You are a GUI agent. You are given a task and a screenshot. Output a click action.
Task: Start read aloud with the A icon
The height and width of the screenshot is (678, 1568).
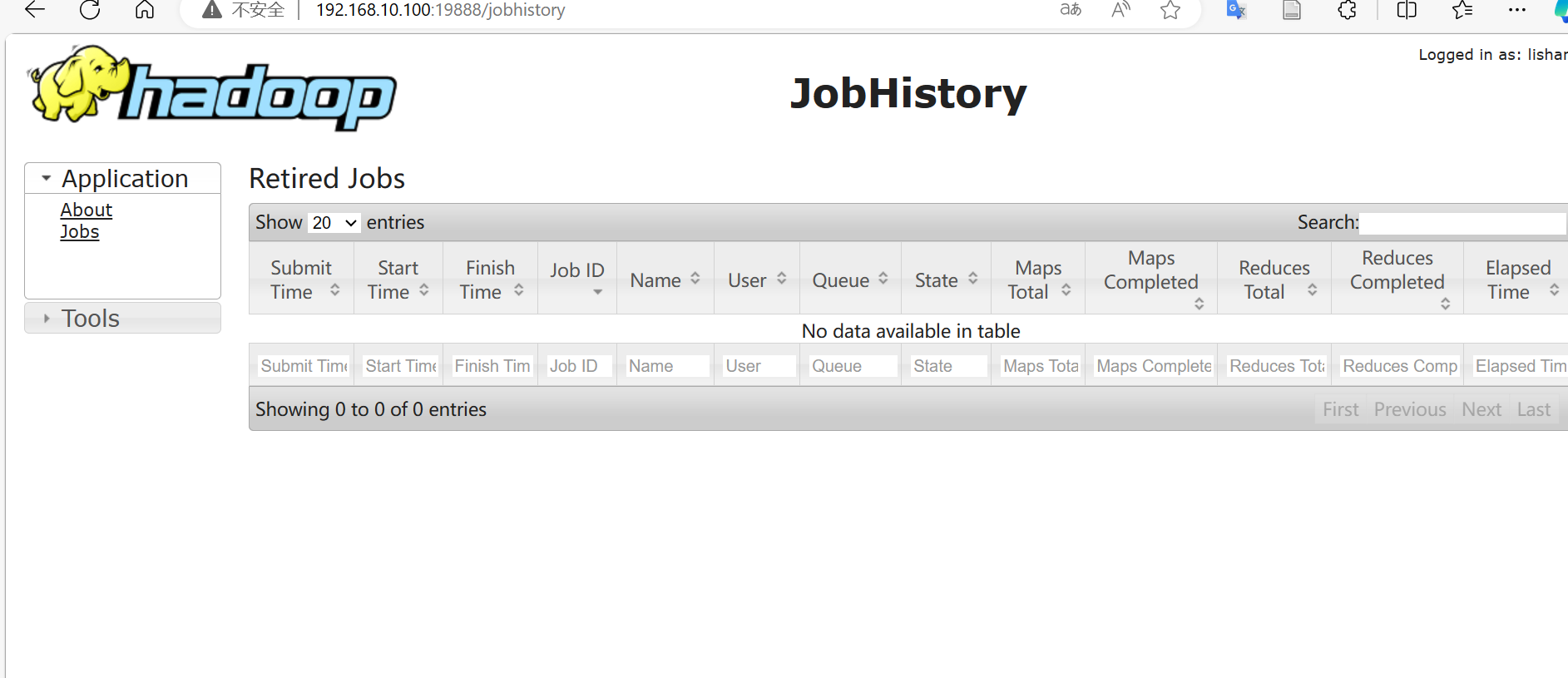tap(1120, 10)
